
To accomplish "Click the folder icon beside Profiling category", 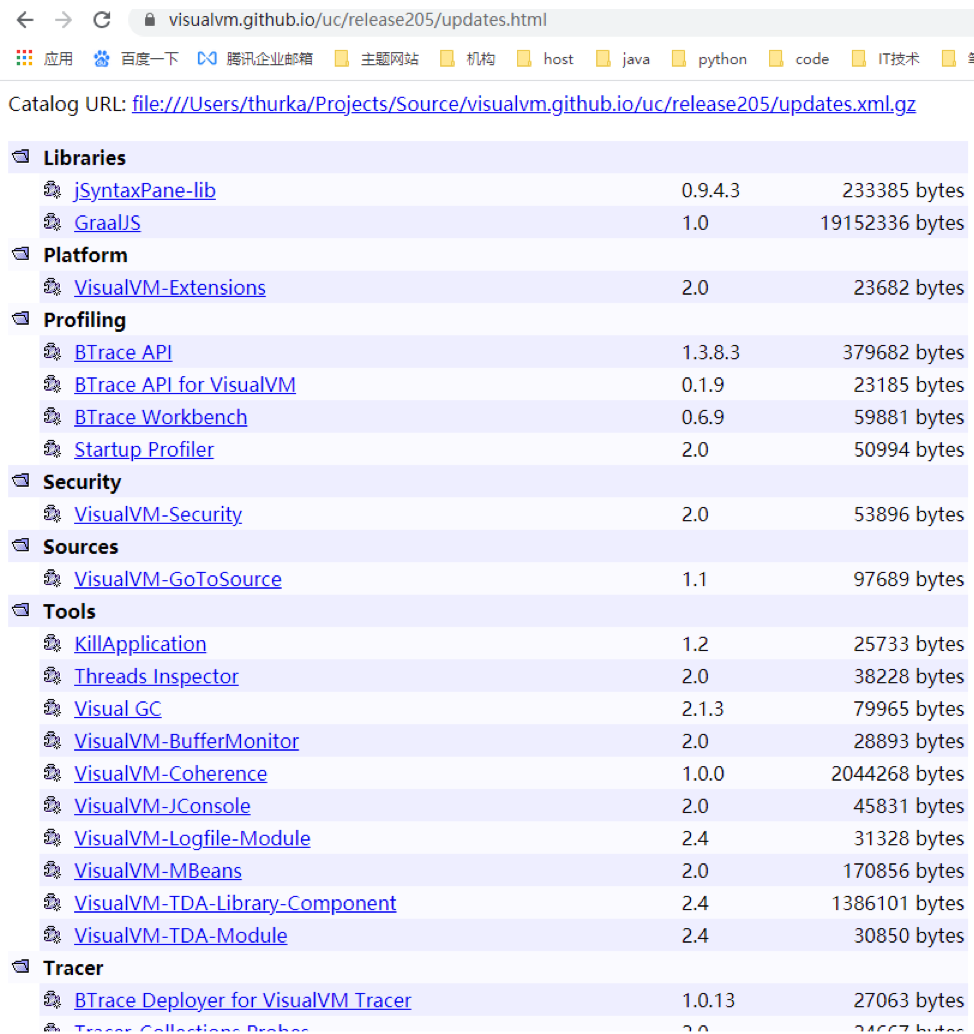I will (x=20, y=320).
